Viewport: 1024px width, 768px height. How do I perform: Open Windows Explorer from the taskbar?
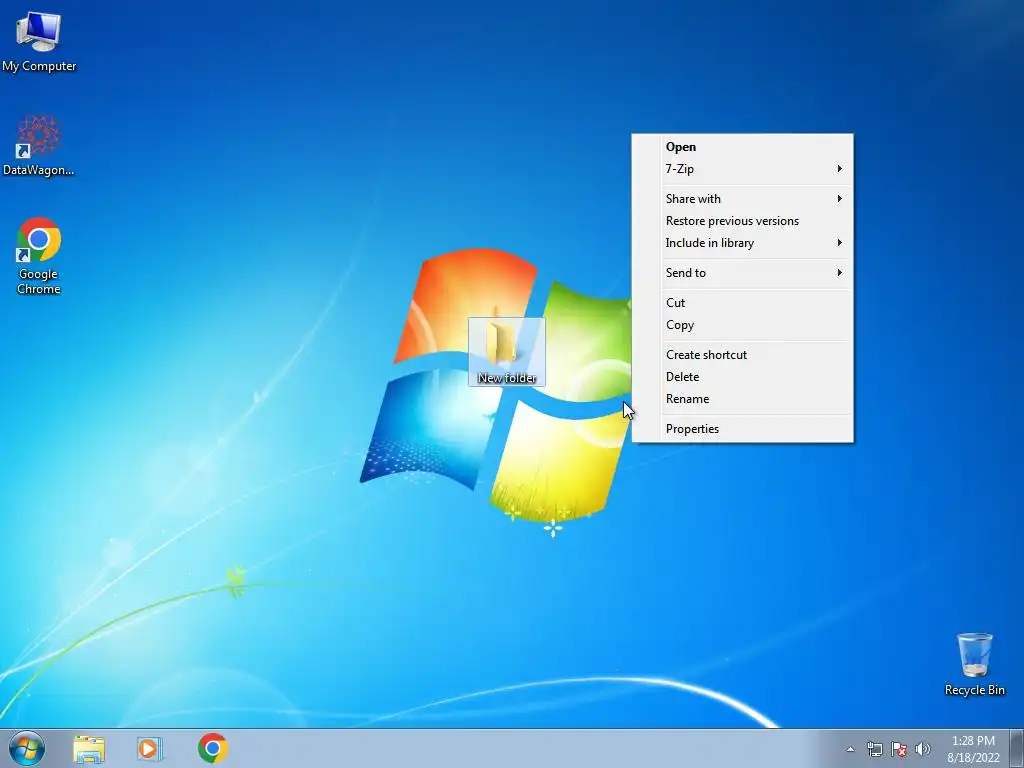click(x=89, y=748)
